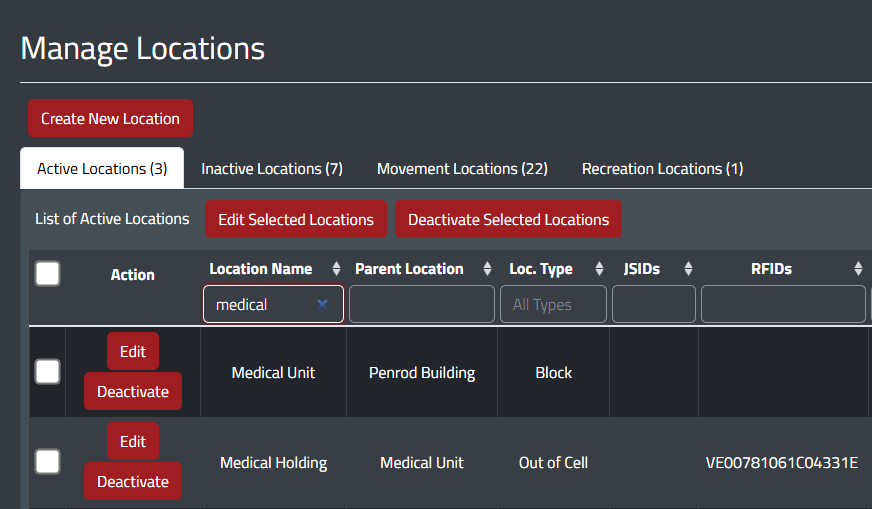Select the Out of Cell type cell
Screen dimensions: 872x509
point(553,463)
